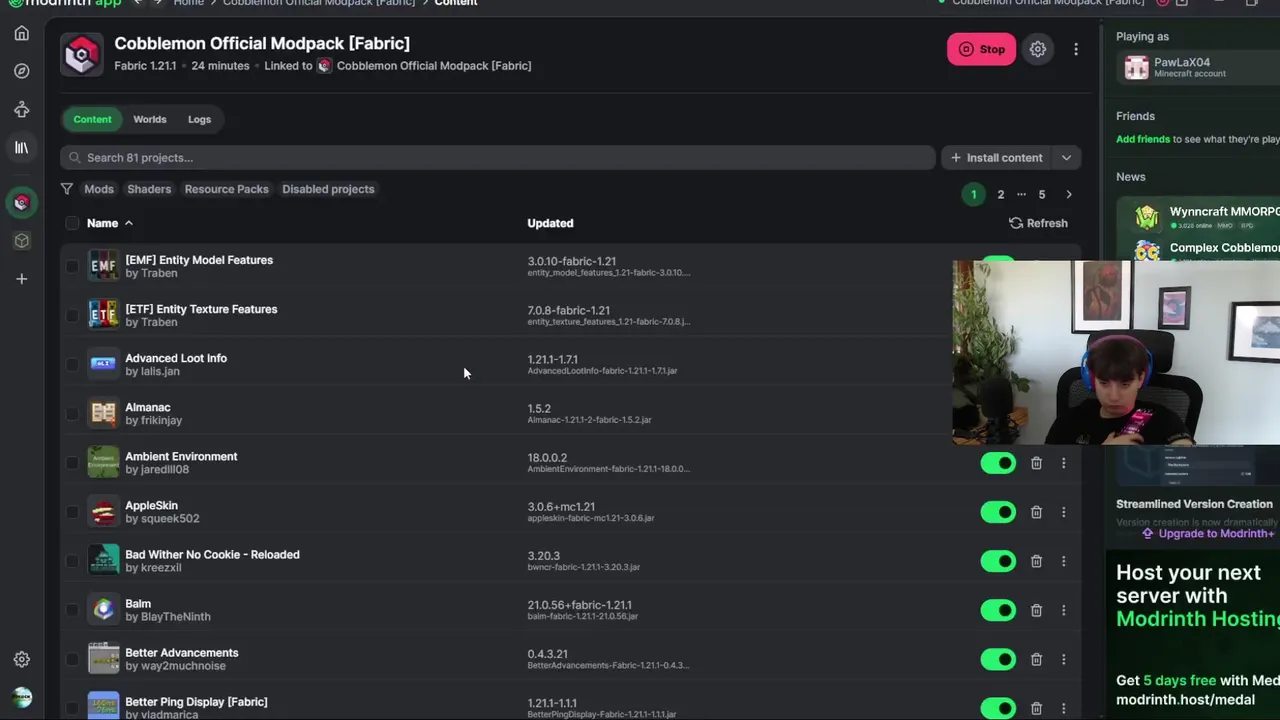Click the Wynncraft MMORPG server icon
Image resolution: width=1280 pixels, height=720 pixels.
pyautogui.click(x=1147, y=216)
